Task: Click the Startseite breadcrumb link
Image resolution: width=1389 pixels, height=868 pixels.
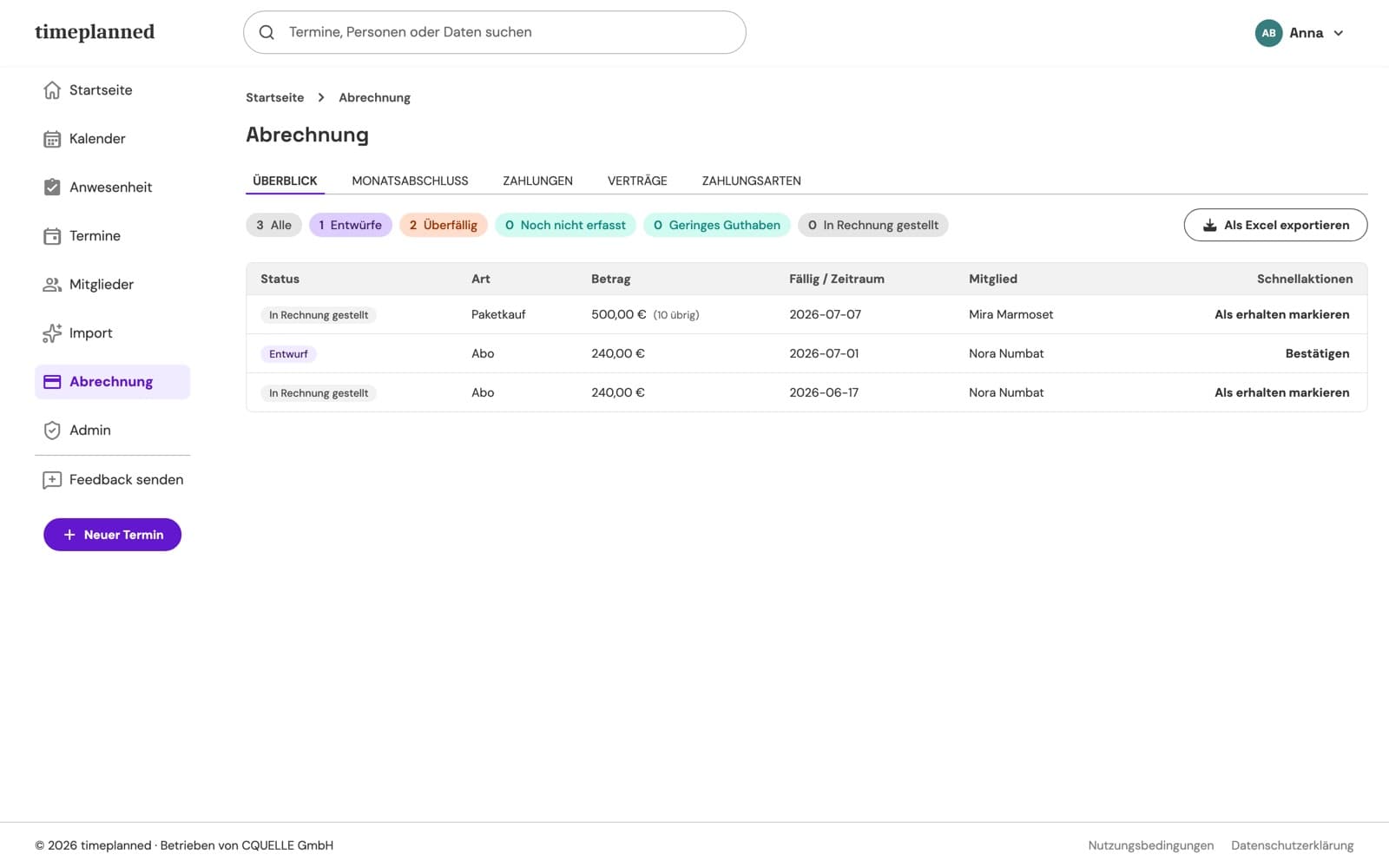Action: click(274, 97)
